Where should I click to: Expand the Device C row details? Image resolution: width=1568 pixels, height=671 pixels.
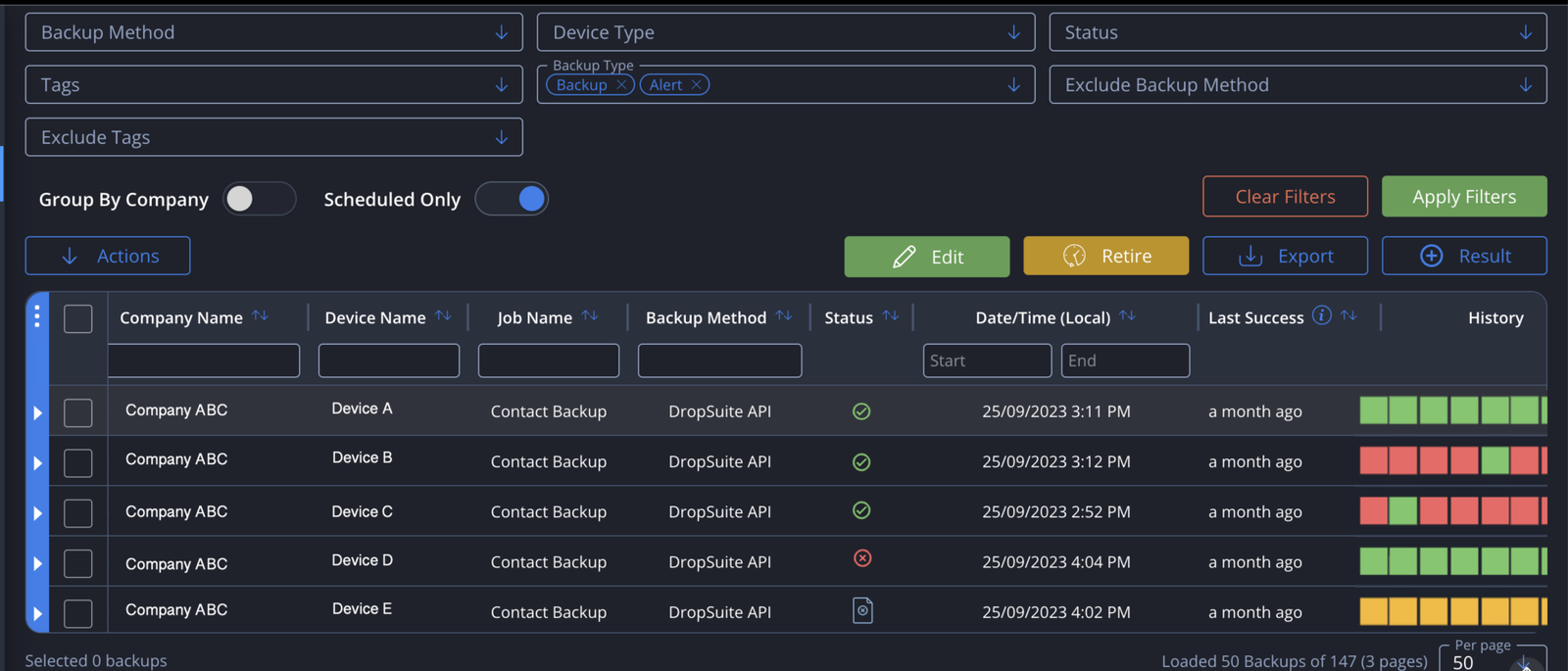point(37,513)
